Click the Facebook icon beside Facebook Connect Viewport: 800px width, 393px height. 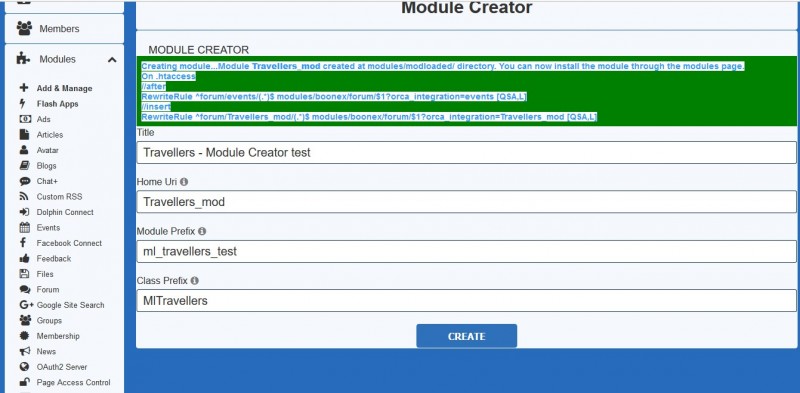23,243
